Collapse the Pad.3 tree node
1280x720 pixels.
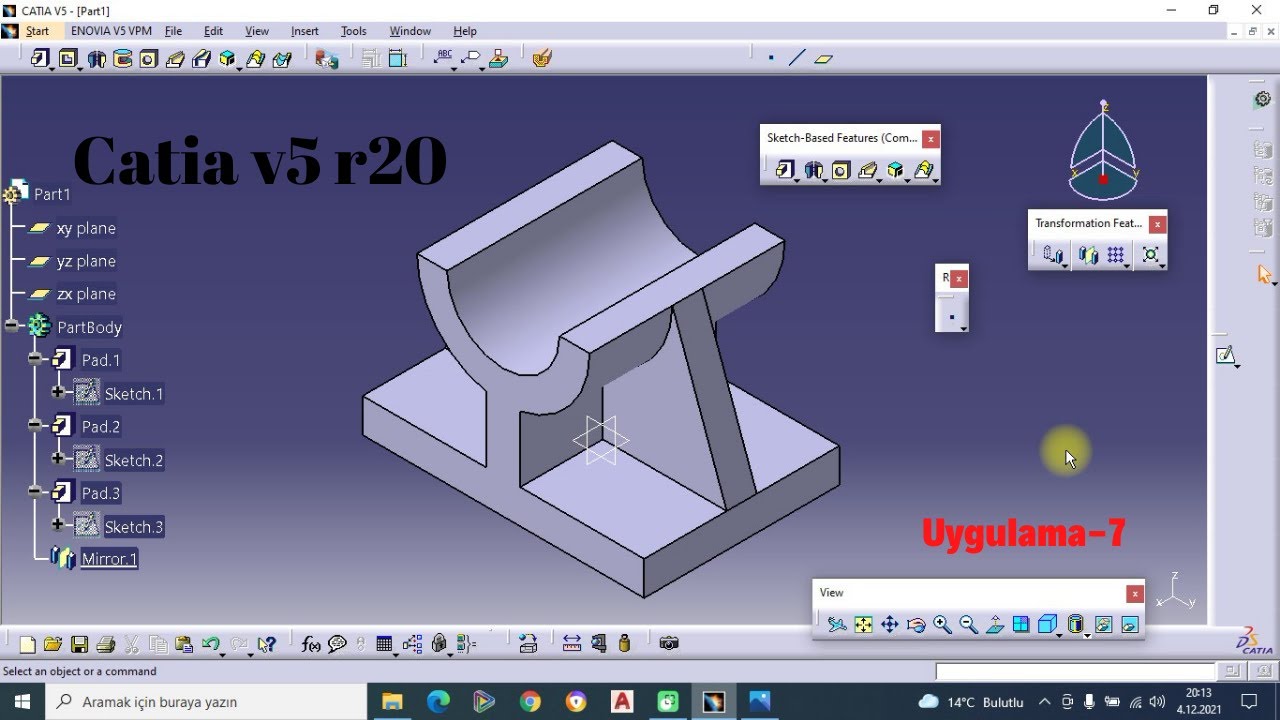click(x=35, y=492)
